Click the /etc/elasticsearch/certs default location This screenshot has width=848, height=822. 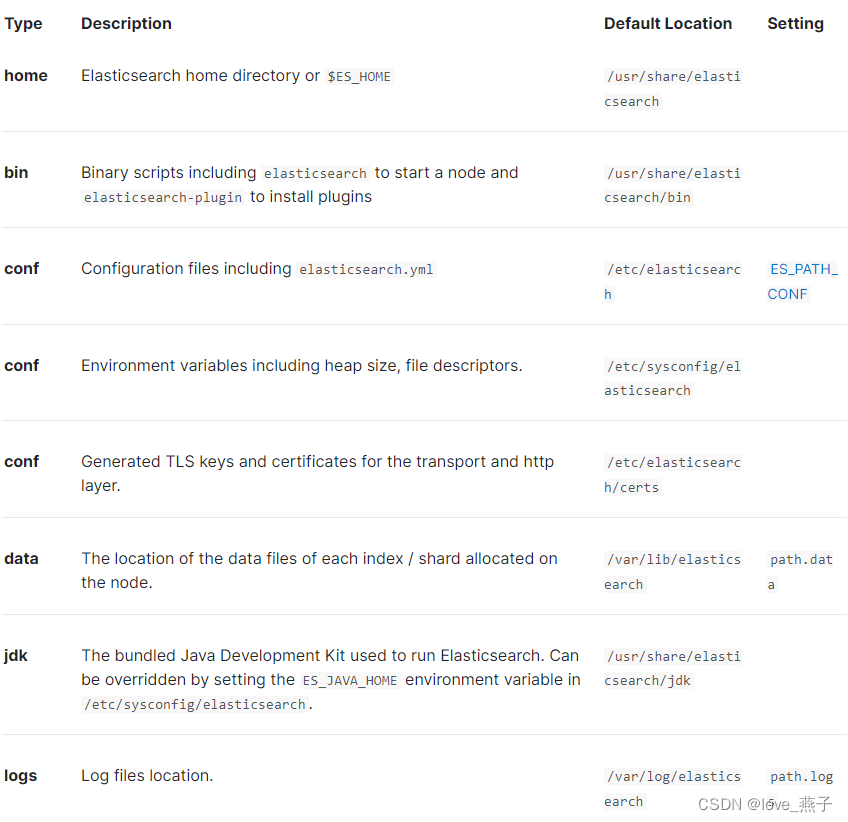tap(672, 475)
